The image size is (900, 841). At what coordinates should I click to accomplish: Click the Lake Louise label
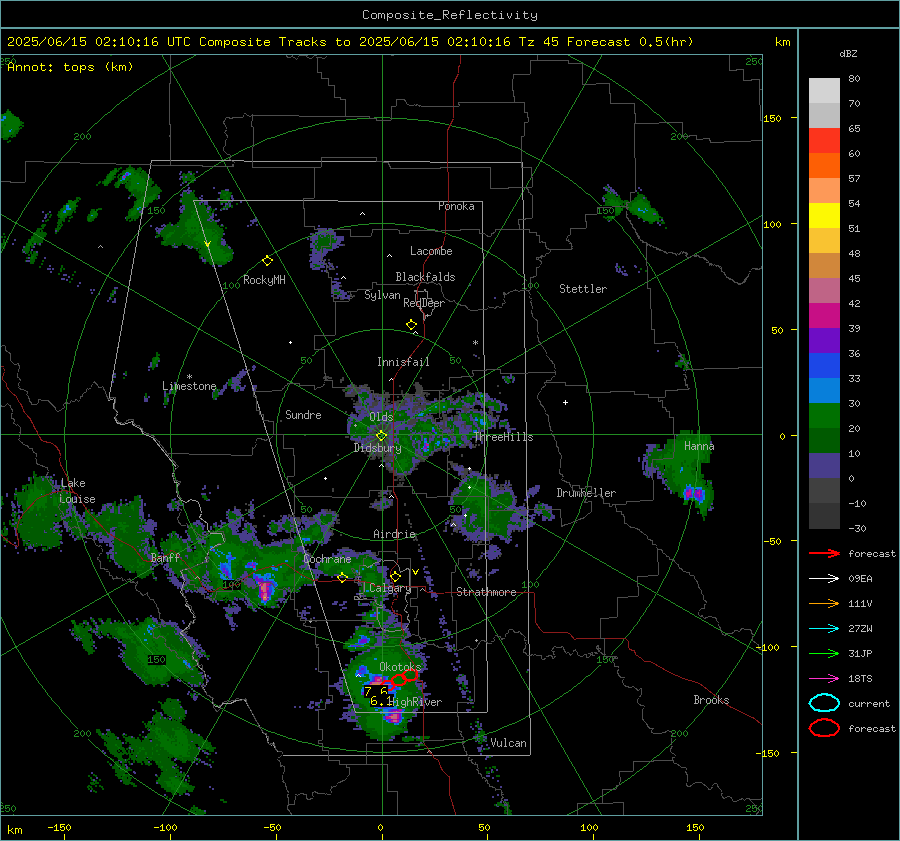pyautogui.click(x=78, y=491)
